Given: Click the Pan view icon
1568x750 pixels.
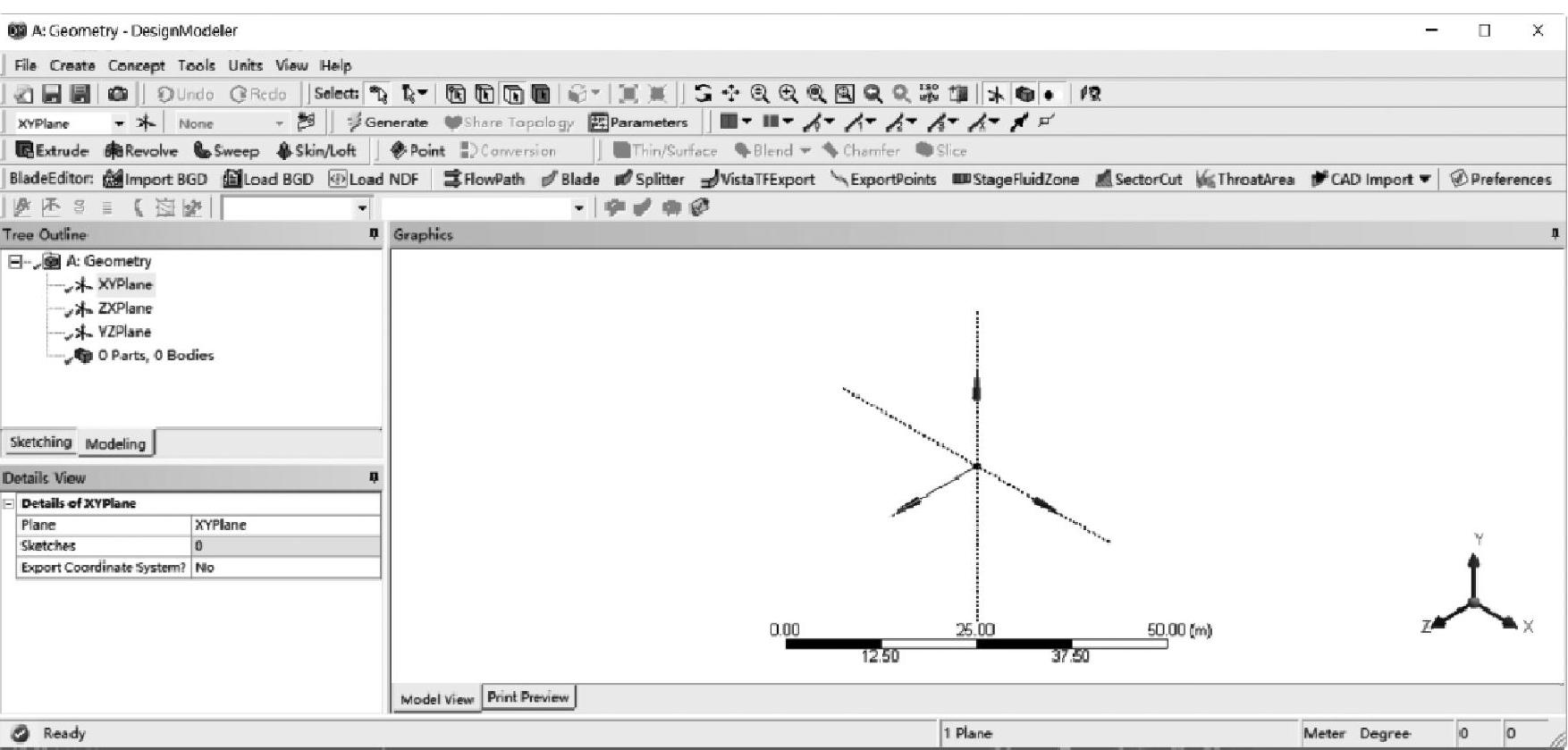Looking at the screenshot, I should coord(731,94).
